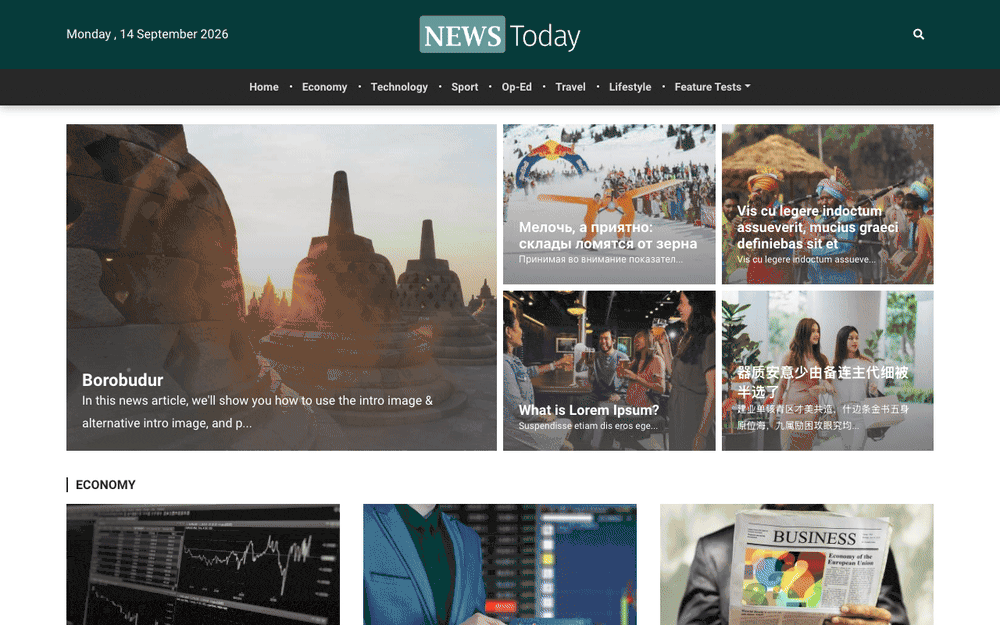Click the 'Принимая во внимание показател...' excerpt
The height and width of the screenshot is (625, 1000).
601,259
